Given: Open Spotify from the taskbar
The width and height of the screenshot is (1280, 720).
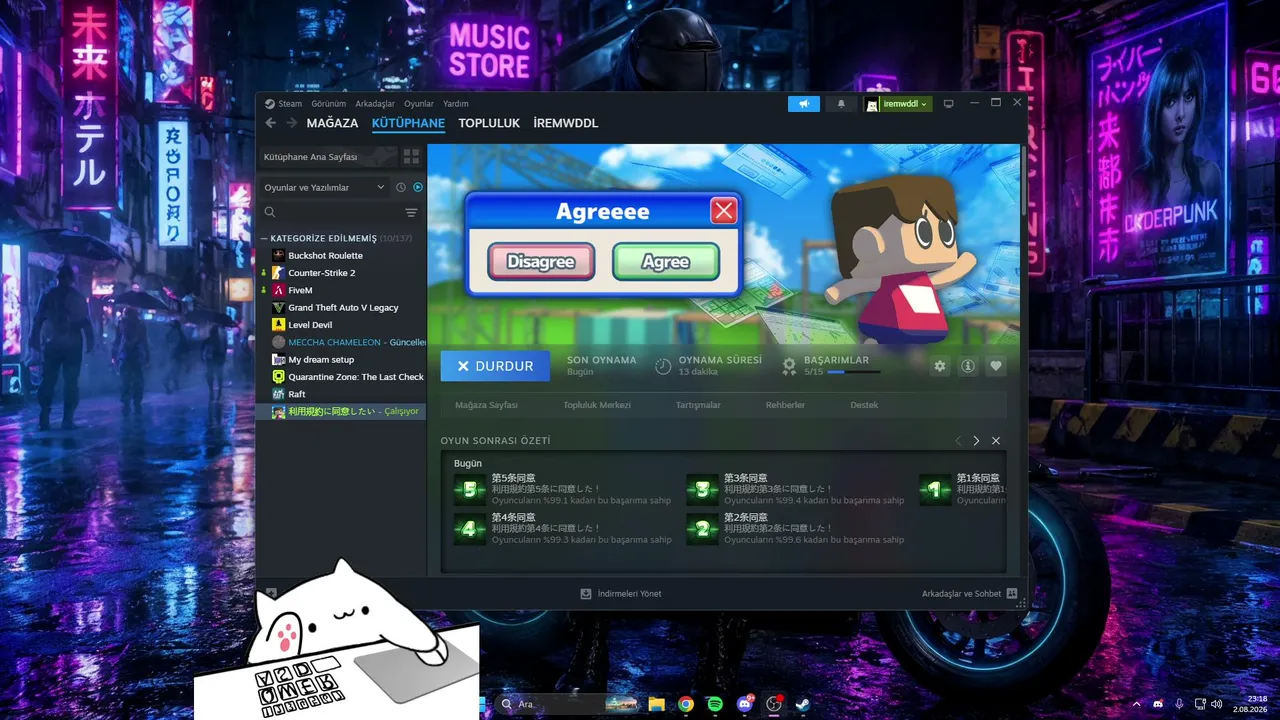Looking at the screenshot, I should tap(715, 704).
